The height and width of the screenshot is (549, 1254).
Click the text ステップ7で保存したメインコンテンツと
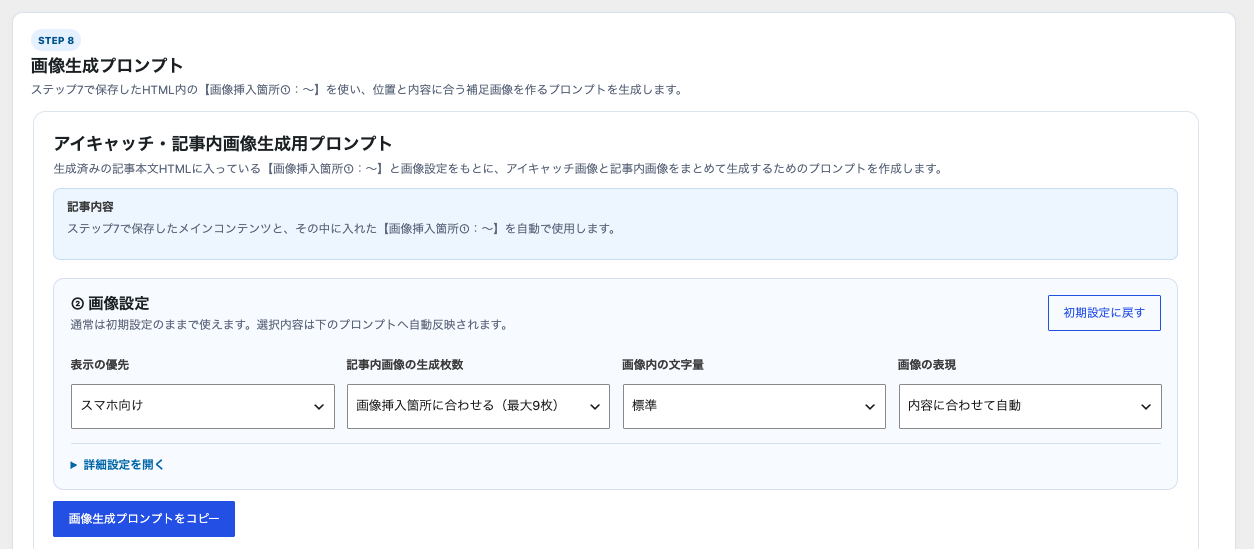[x=177, y=228]
